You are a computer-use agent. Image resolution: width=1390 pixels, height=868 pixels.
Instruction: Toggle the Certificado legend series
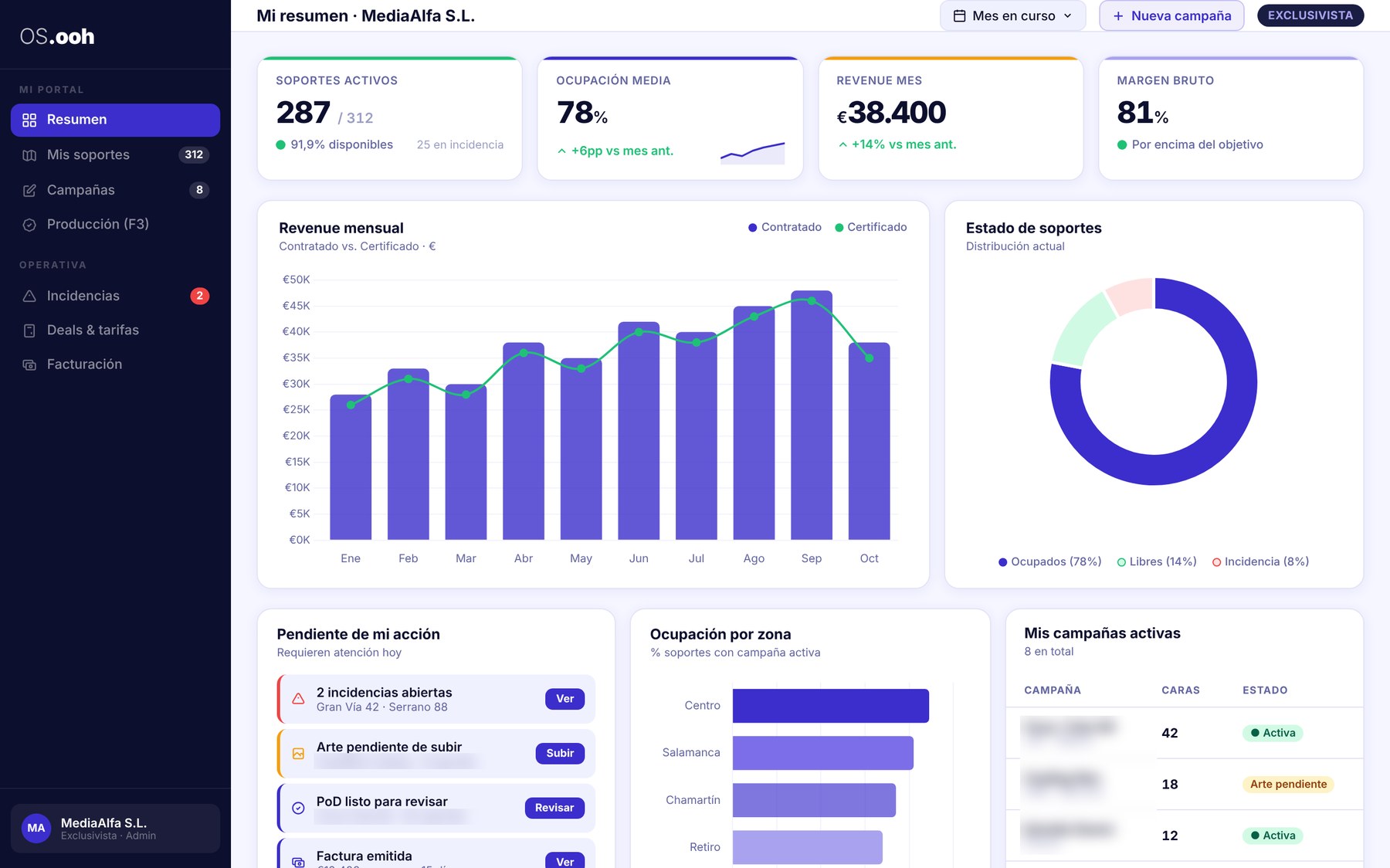click(x=870, y=227)
